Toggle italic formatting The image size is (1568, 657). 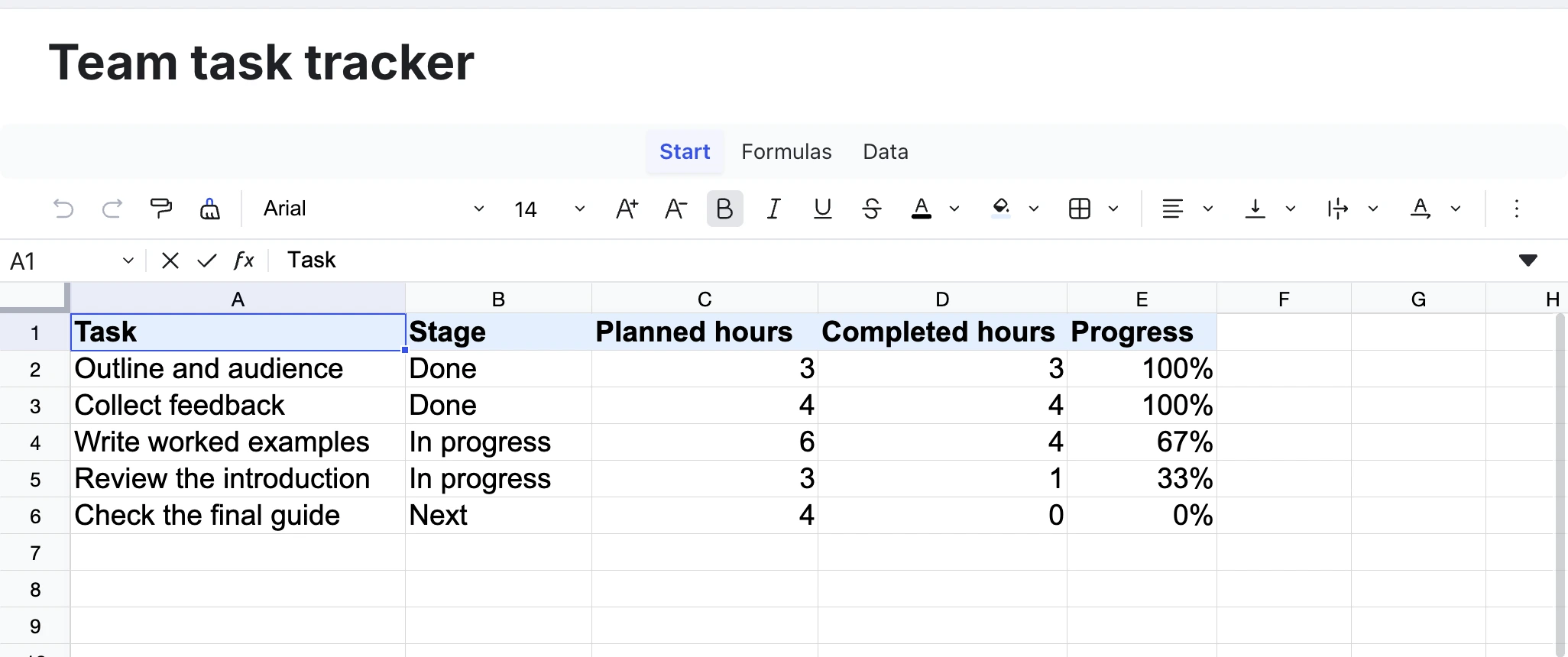tap(773, 209)
